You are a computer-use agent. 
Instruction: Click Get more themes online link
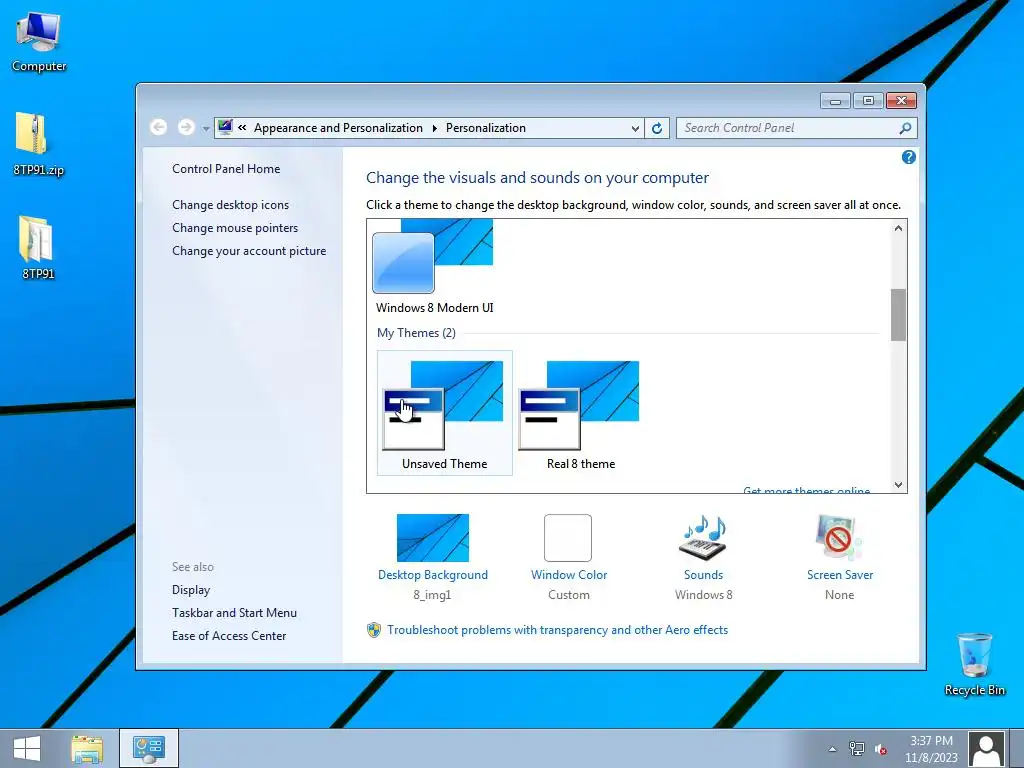click(807, 490)
